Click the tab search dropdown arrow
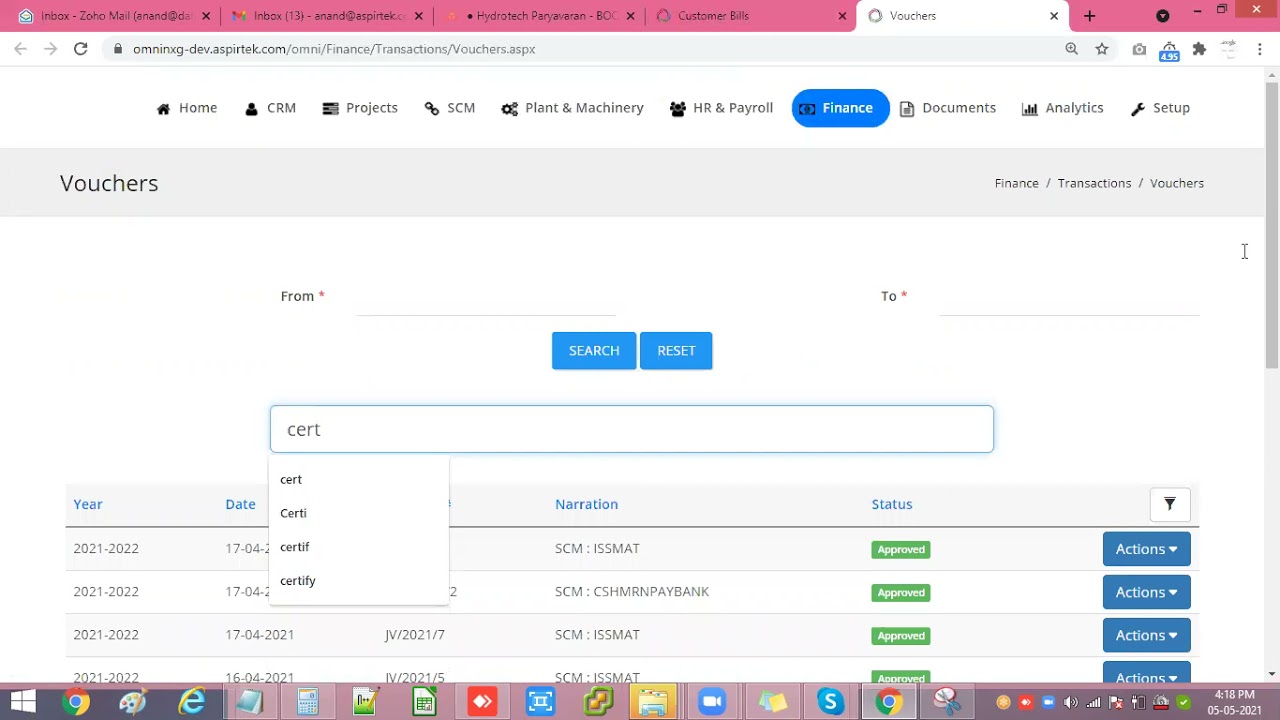Screen dimensions: 1280x720 point(1162,16)
